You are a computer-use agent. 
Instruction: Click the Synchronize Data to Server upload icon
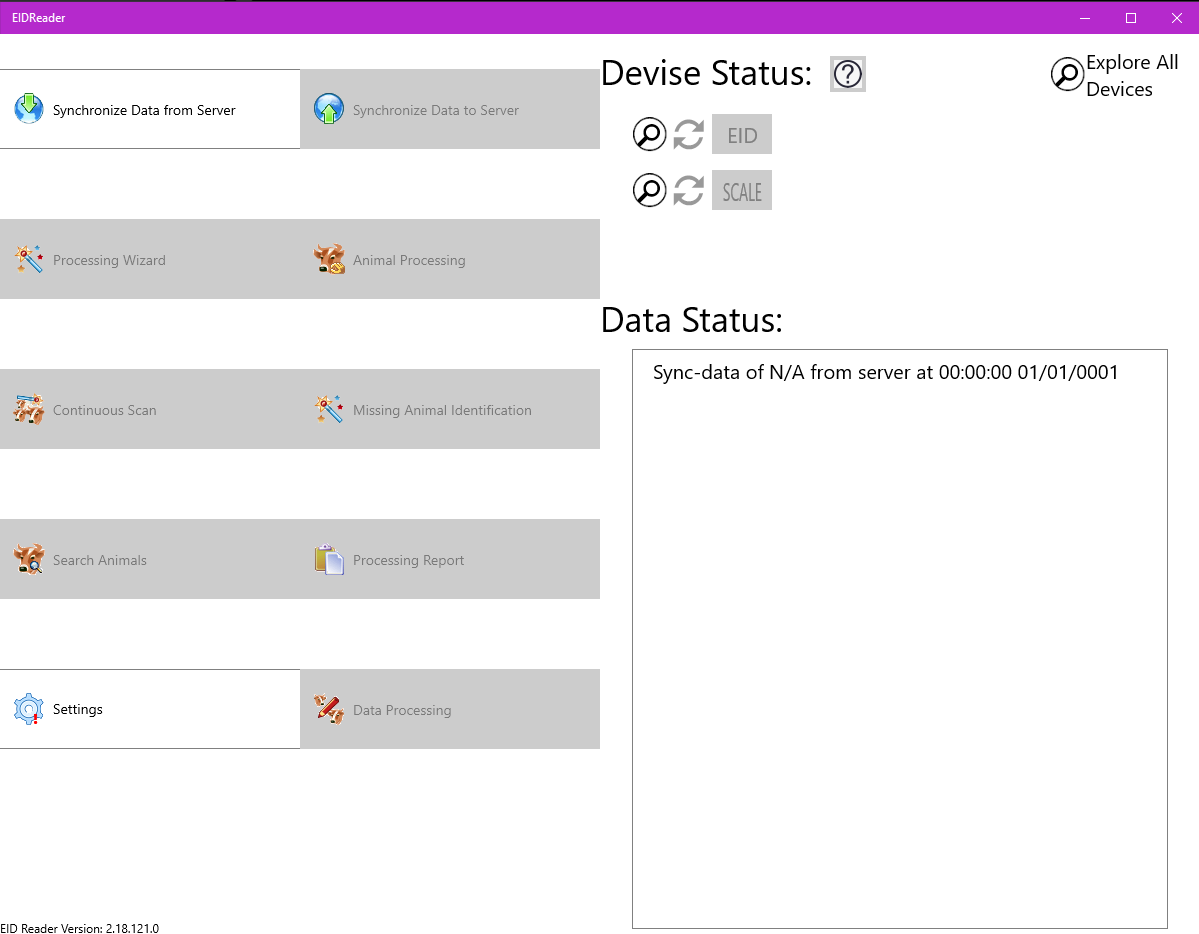pyautogui.click(x=329, y=109)
